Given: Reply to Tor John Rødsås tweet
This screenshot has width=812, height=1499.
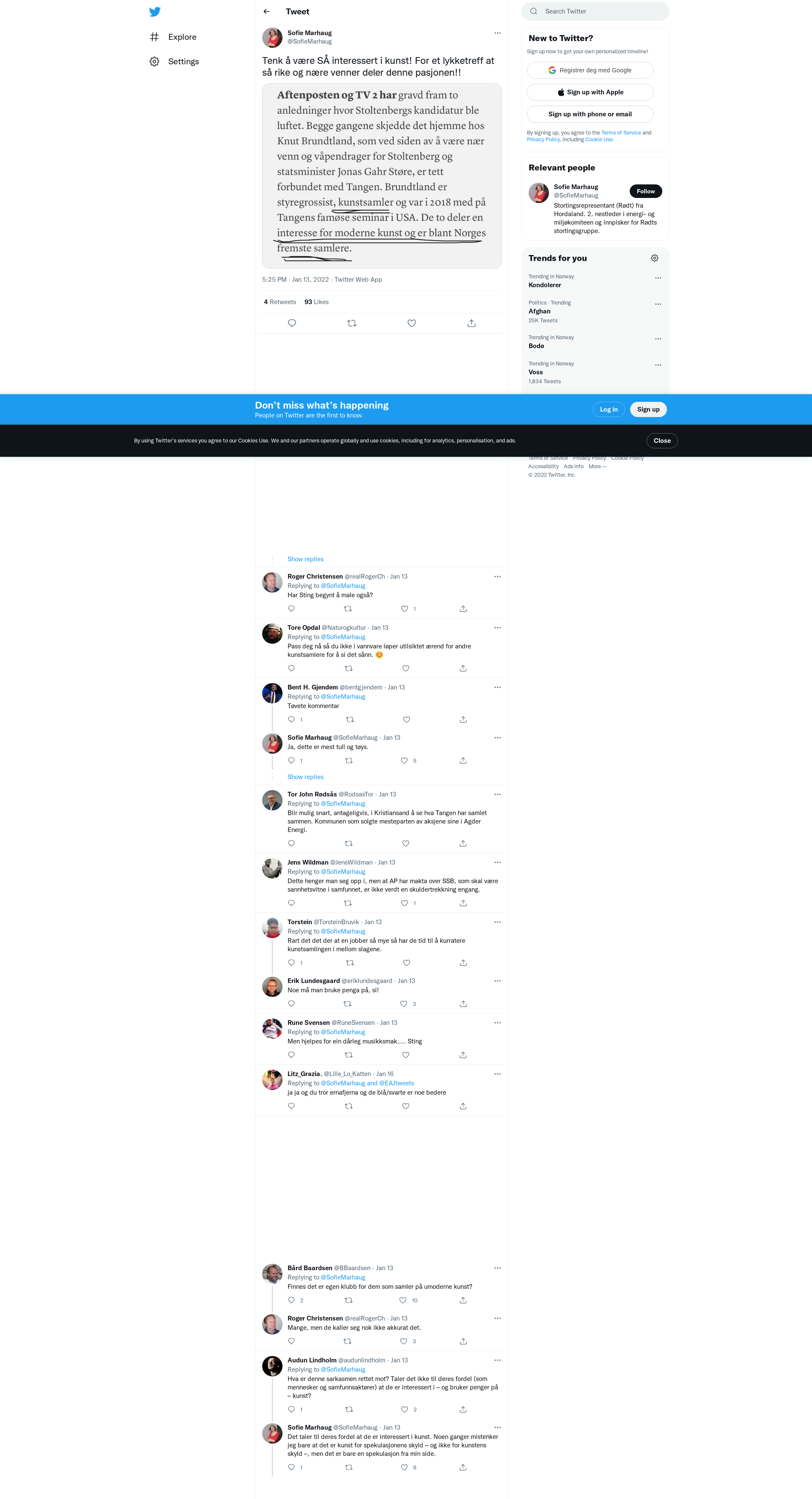Looking at the screenshot, I should coord(291,844).
